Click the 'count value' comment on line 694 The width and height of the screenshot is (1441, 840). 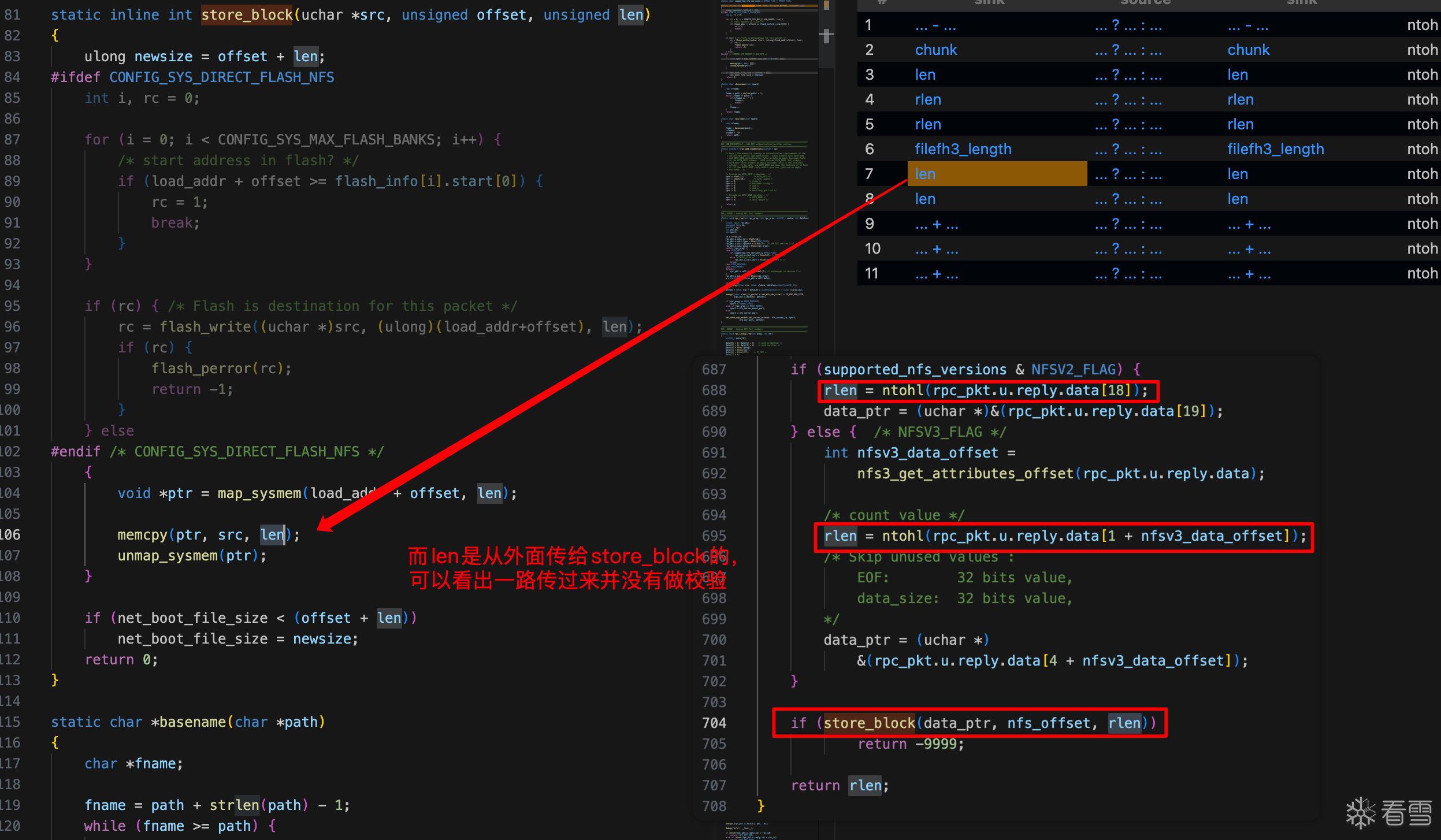coord(894,515)
